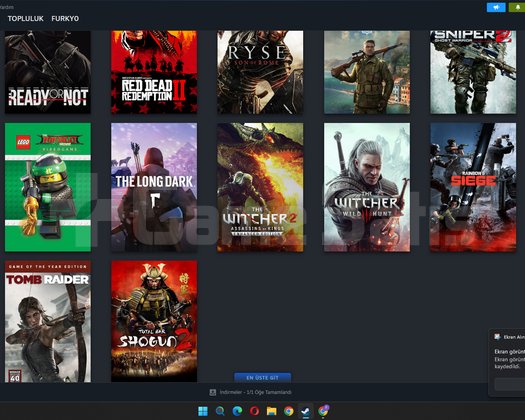
Task: Click the Steam taskbar icon
Action: pos(306,411)
